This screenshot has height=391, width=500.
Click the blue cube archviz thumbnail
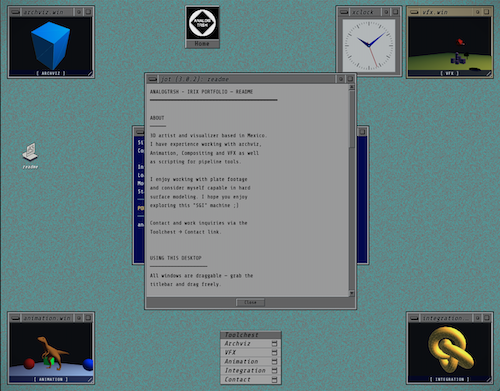click(x=51, y=44)
